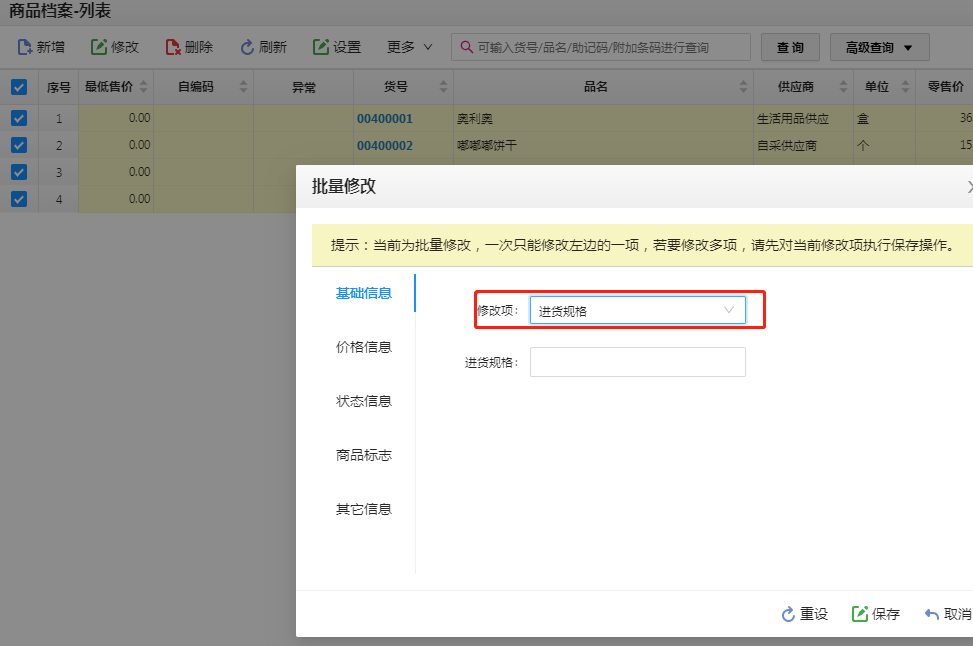Uncheck row 4 checkbox
The height and width of the screenshot is (646, 973).
(19, 199)
